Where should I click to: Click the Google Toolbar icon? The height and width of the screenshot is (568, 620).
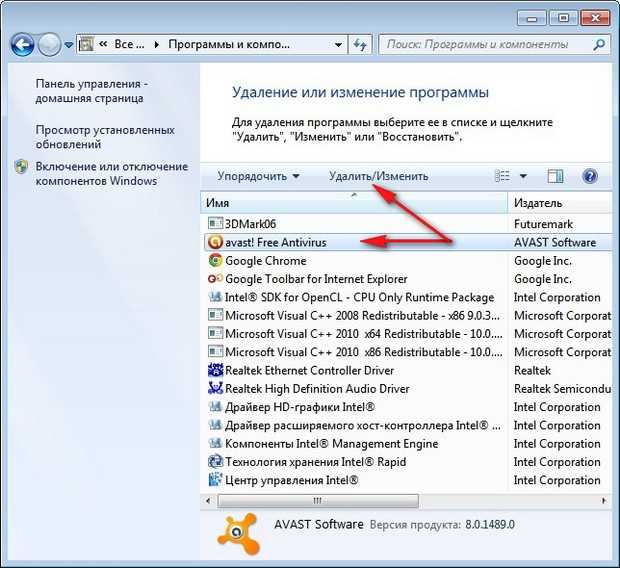coord(215,278)
